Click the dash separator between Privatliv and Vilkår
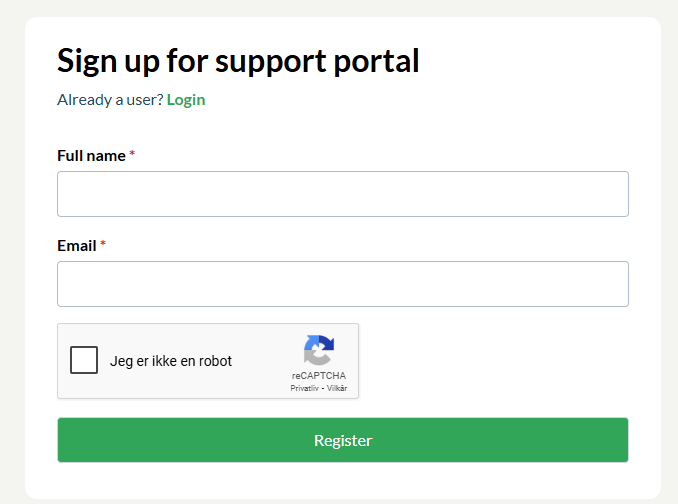Image resolution: width=678 pixels, height=504 pixels. click(x=323, y=389)
